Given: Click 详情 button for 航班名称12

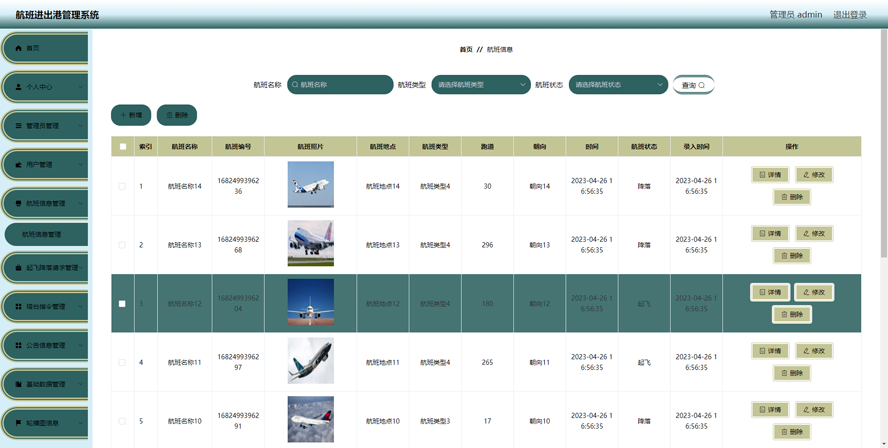Looking at the screenshot, I should click(770, 292).
